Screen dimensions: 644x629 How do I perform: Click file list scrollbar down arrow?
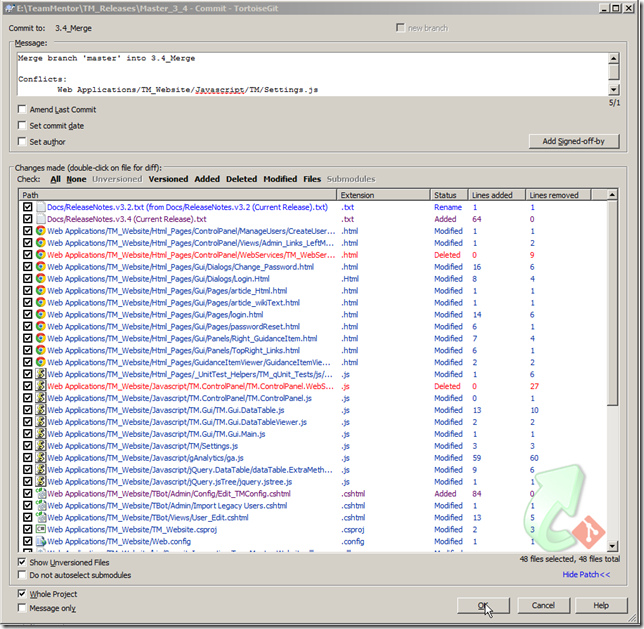pos(612,546)
